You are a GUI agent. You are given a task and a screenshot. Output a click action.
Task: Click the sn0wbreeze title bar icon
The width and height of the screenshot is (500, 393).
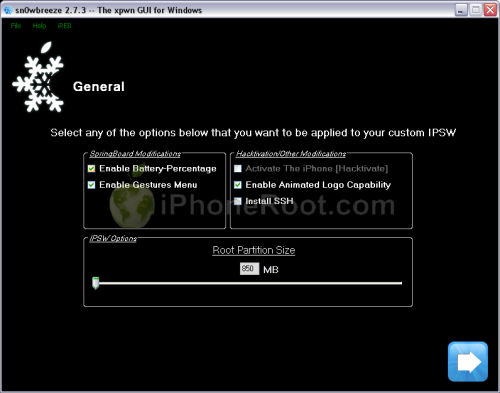[8, 10]
